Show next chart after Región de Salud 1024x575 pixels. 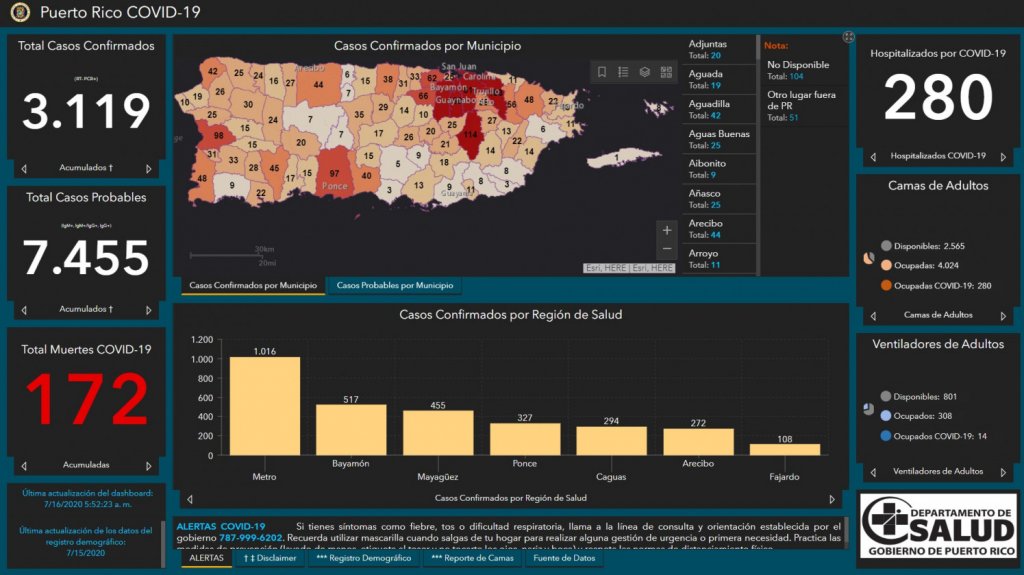832,498
